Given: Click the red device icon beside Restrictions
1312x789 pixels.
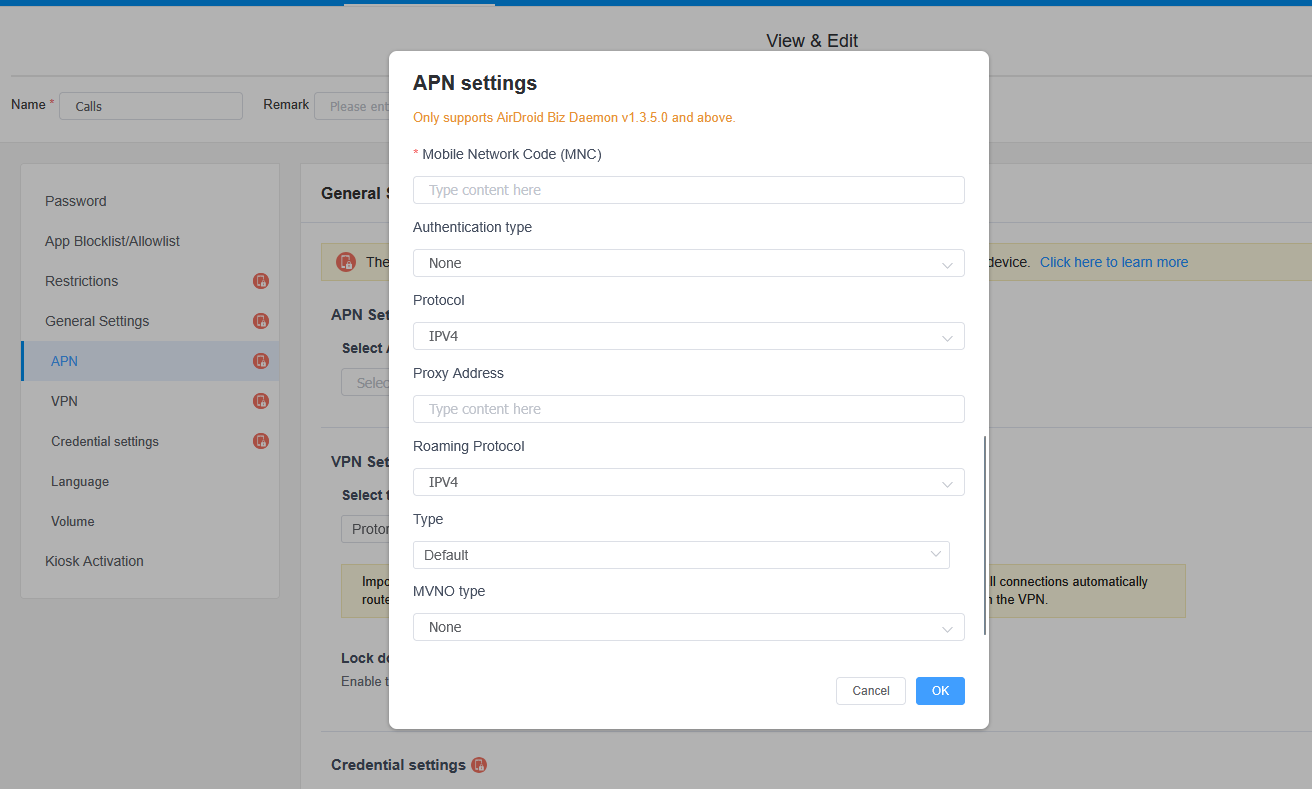Looking at the screenshot, I should [x=261, y=281].
